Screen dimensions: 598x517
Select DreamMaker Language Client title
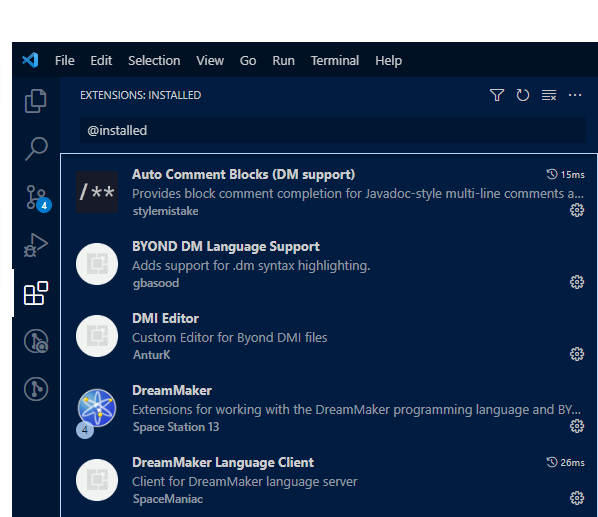(x=223, y=462)
